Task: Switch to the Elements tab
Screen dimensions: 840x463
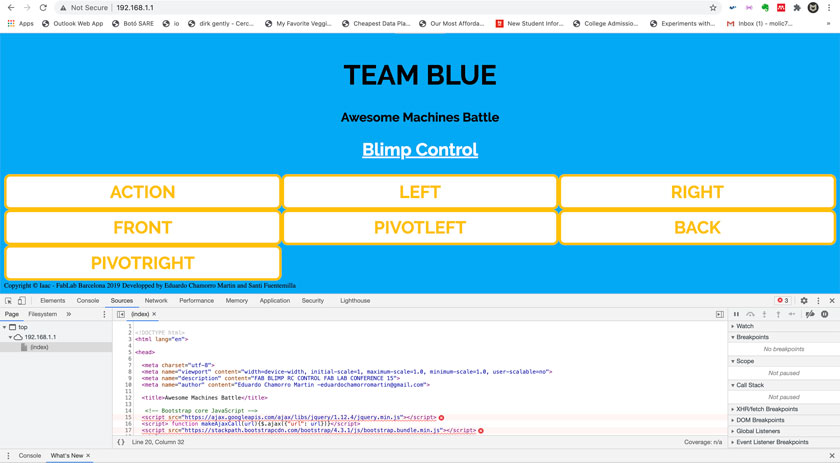Action: 52,301
